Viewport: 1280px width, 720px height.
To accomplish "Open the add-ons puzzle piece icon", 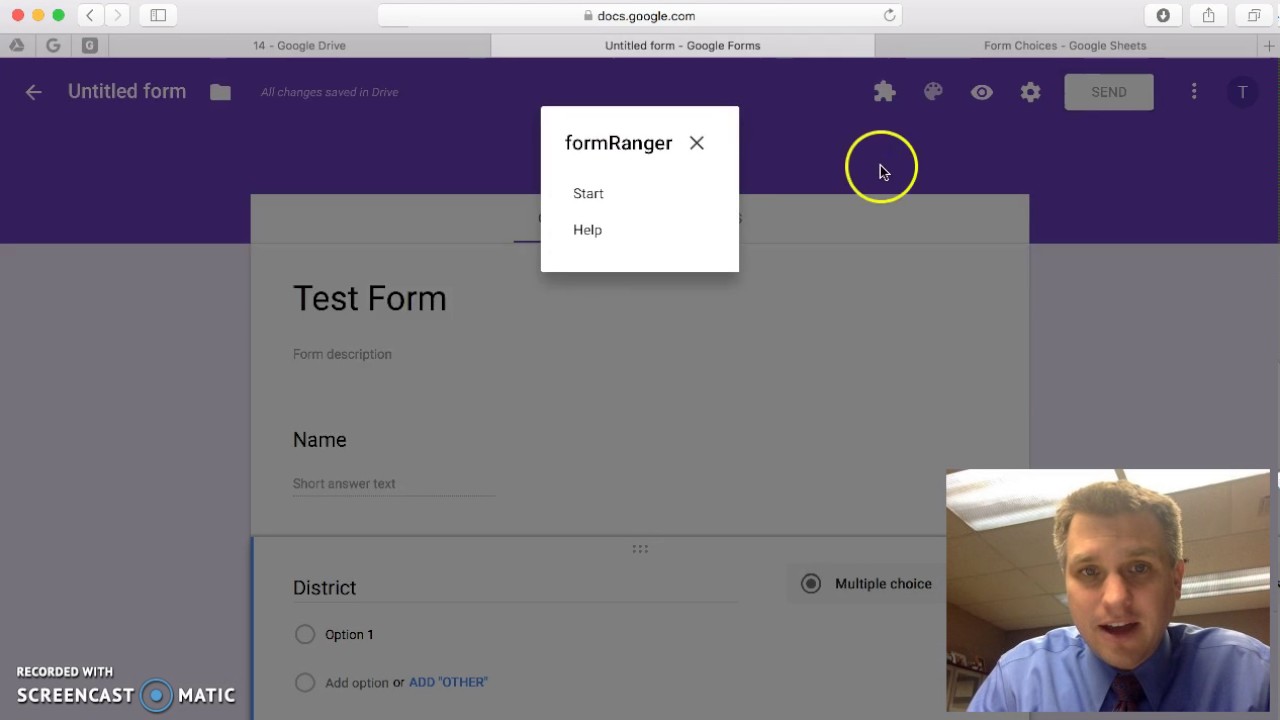I will click(884, 92).
